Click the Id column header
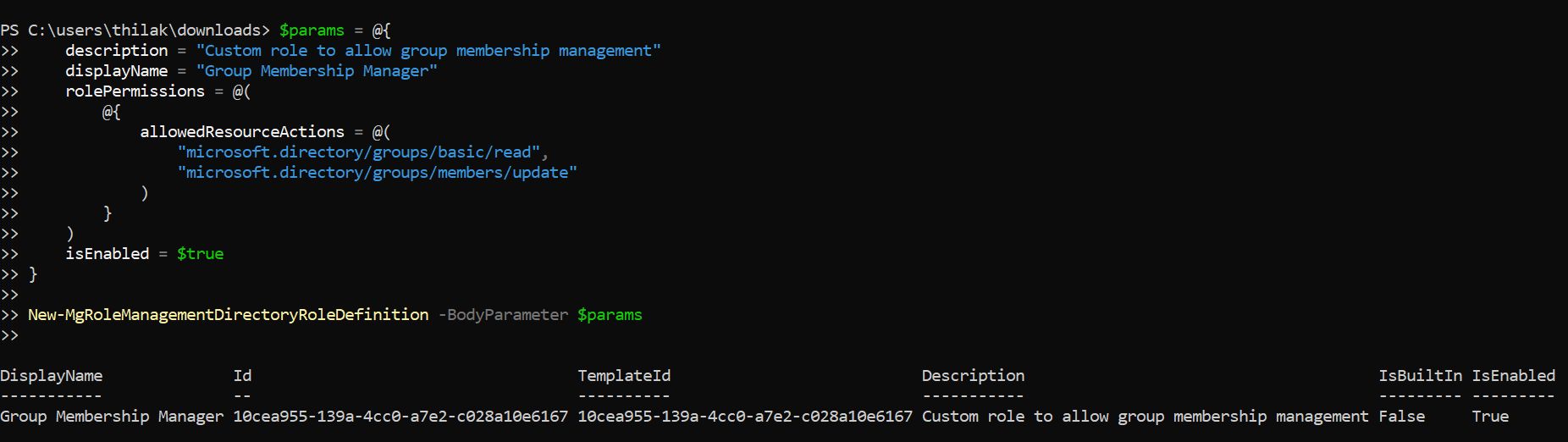 [x=242, y=376]
